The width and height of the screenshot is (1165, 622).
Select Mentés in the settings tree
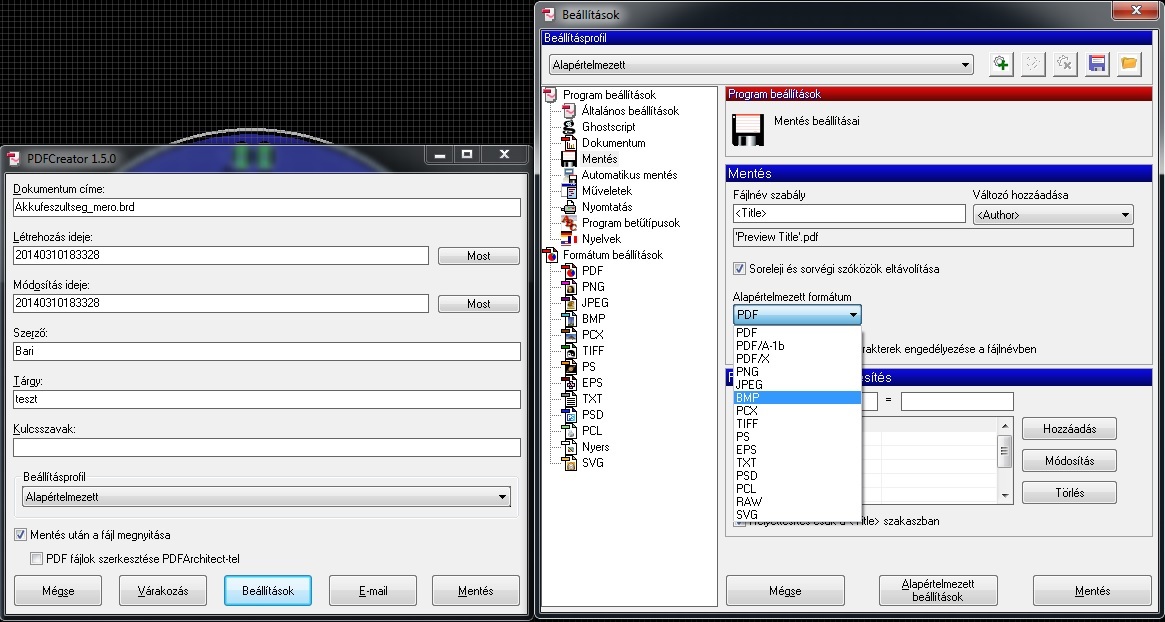(x=599, y=159)
